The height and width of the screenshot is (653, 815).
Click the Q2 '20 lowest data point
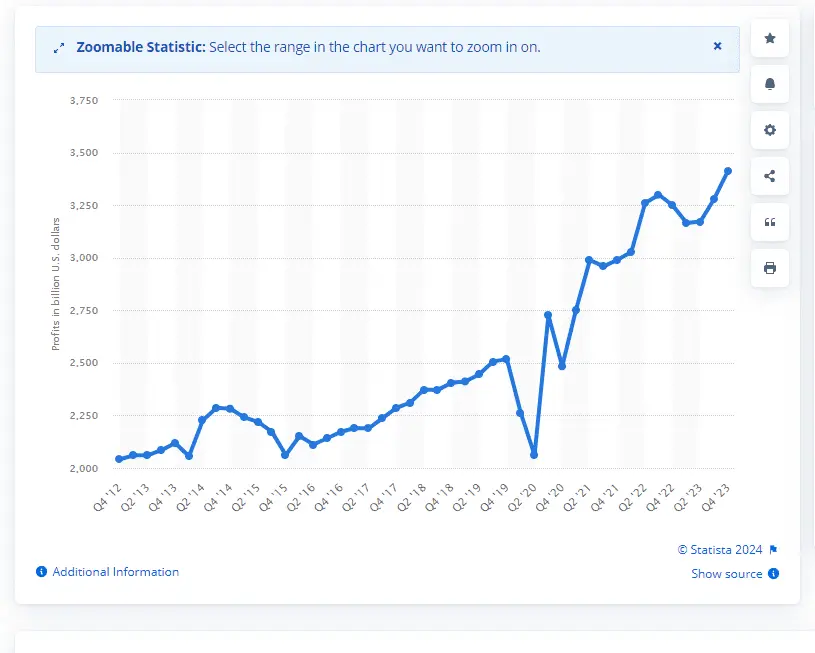pyautogui.click(x=534, y=455)
